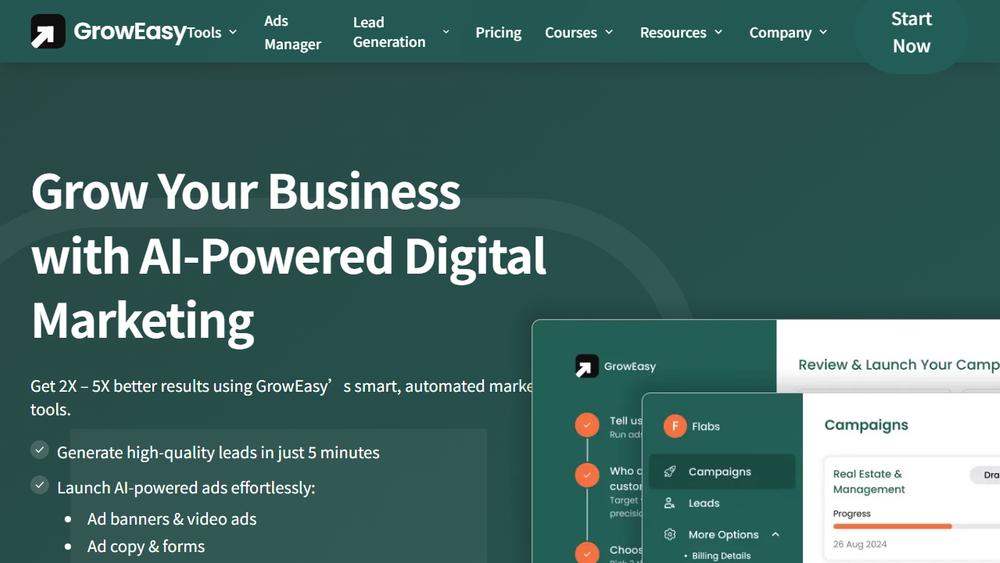Click the Flabs account name

tap(705, 427)
